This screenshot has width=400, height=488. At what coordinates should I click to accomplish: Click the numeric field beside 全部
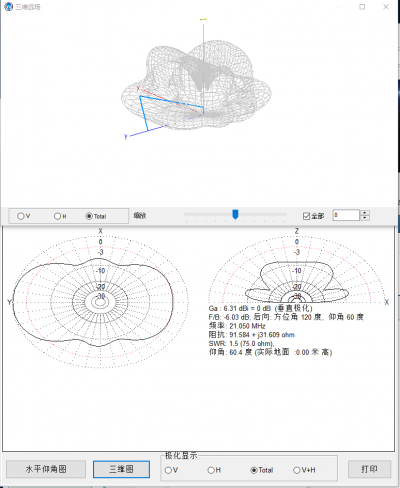coord(346,215)
